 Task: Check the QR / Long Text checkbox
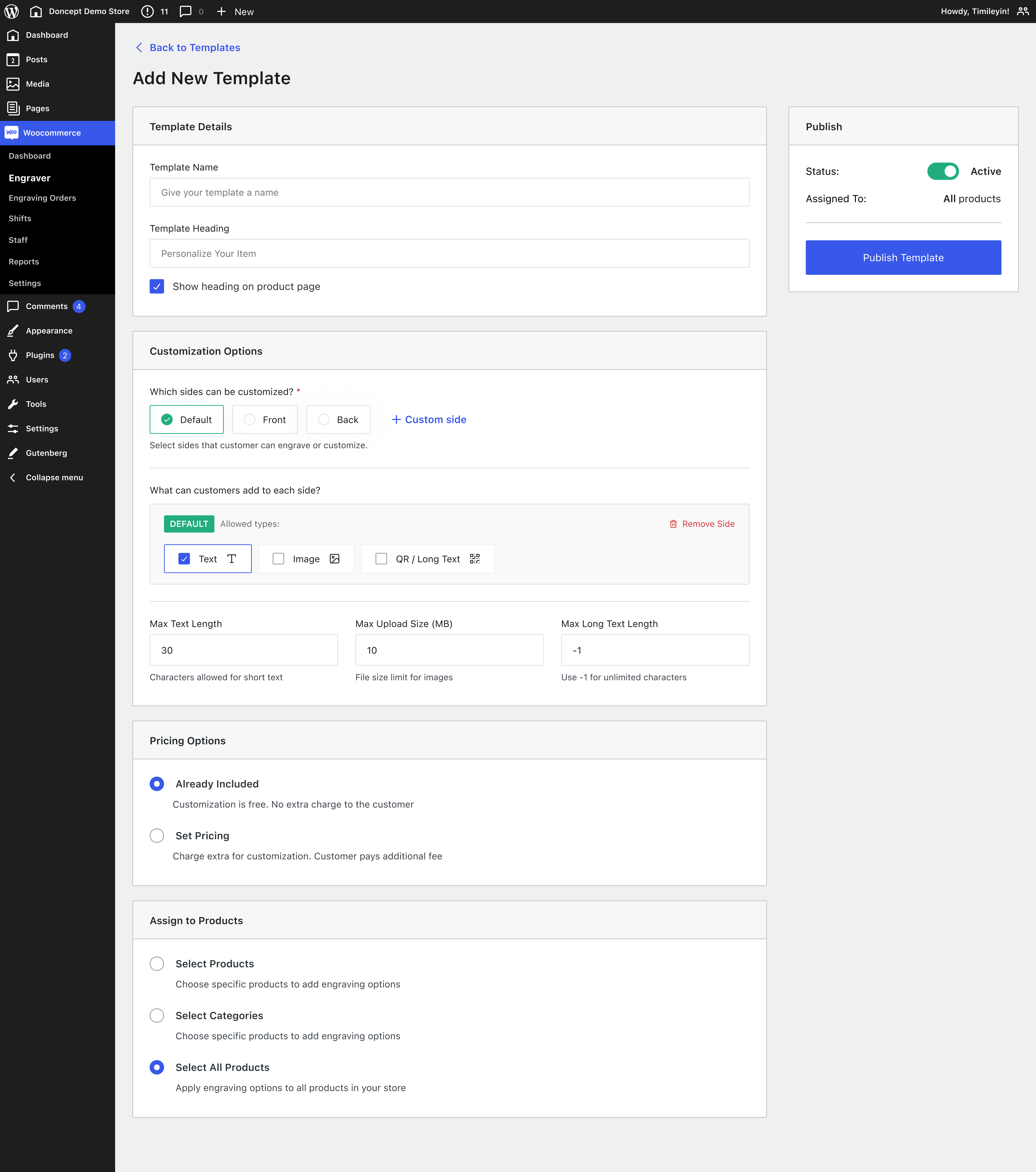381,559
